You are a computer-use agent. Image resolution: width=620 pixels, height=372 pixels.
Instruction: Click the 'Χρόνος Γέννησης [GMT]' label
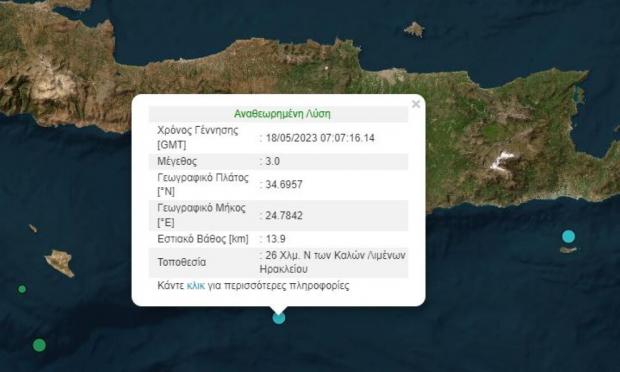198,137
